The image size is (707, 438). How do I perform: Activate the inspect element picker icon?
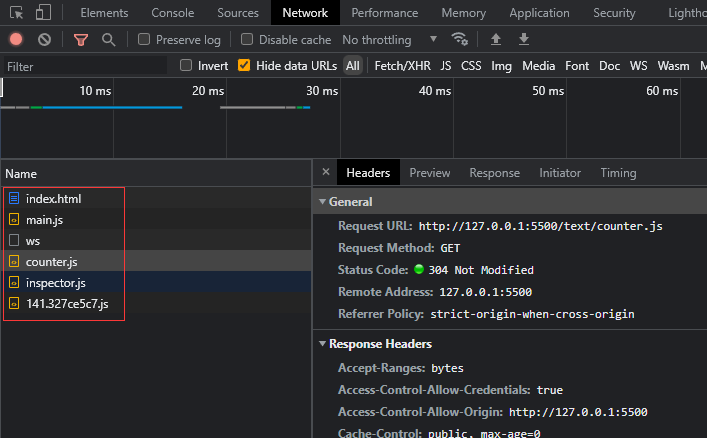coord(16,13)
